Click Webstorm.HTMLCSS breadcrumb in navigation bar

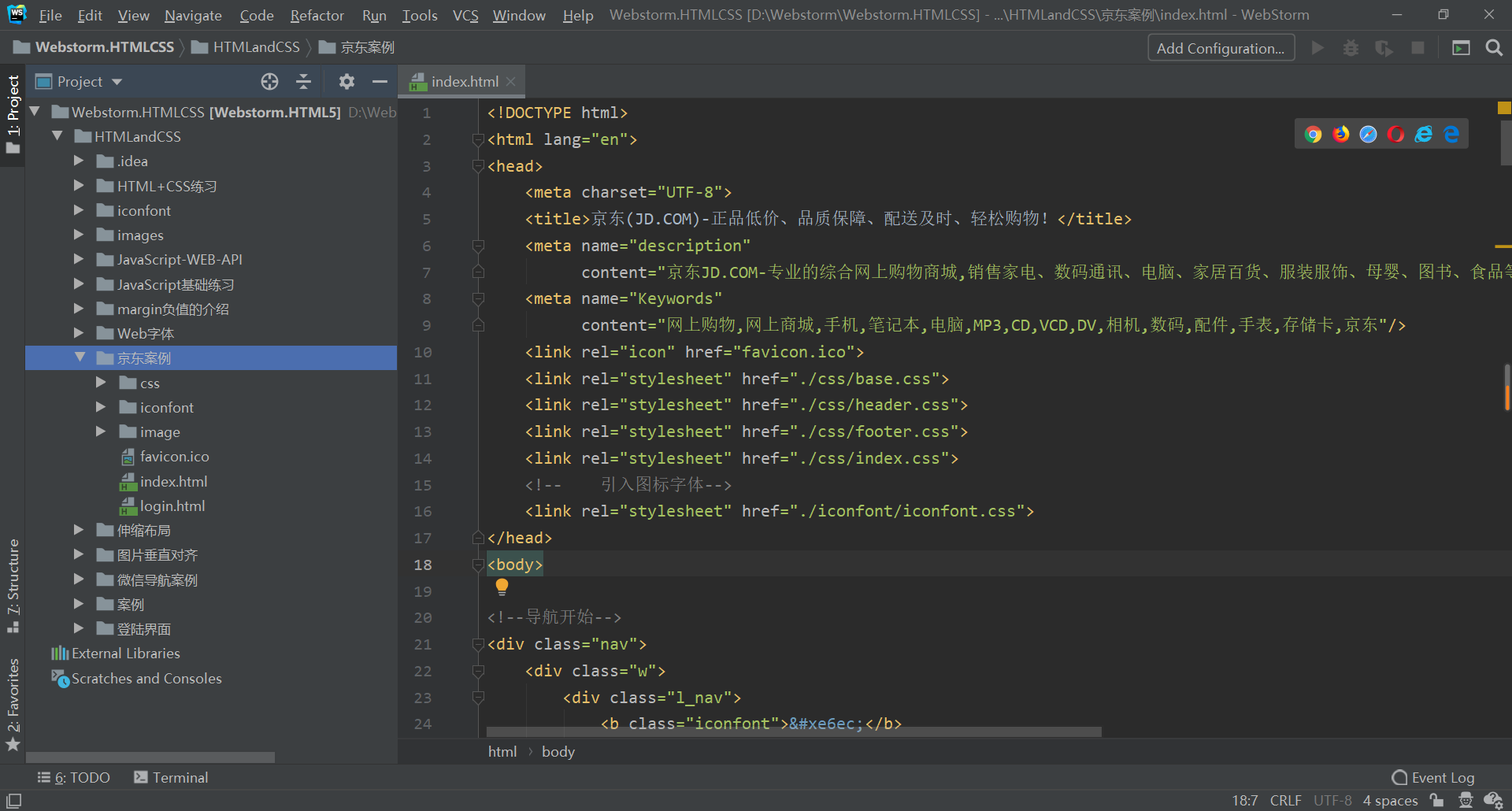(x=94, y=47)
